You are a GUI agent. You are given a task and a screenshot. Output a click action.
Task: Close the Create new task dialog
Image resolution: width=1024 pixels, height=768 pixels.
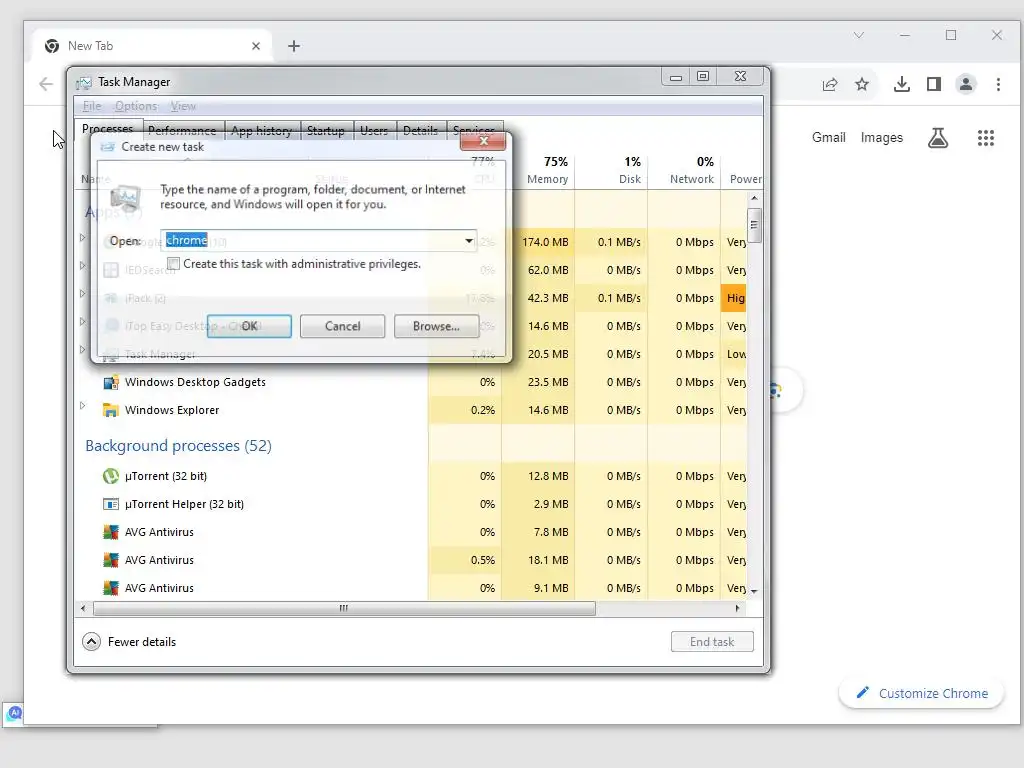[x=483, y=141]
